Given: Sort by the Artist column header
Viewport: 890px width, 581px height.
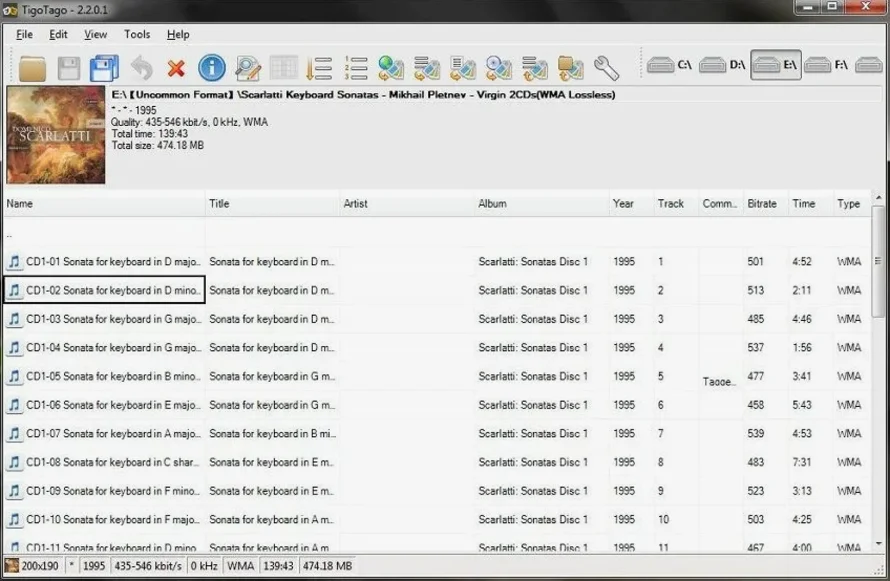Looking at the screenshot, I should click(x=407, y=204).
